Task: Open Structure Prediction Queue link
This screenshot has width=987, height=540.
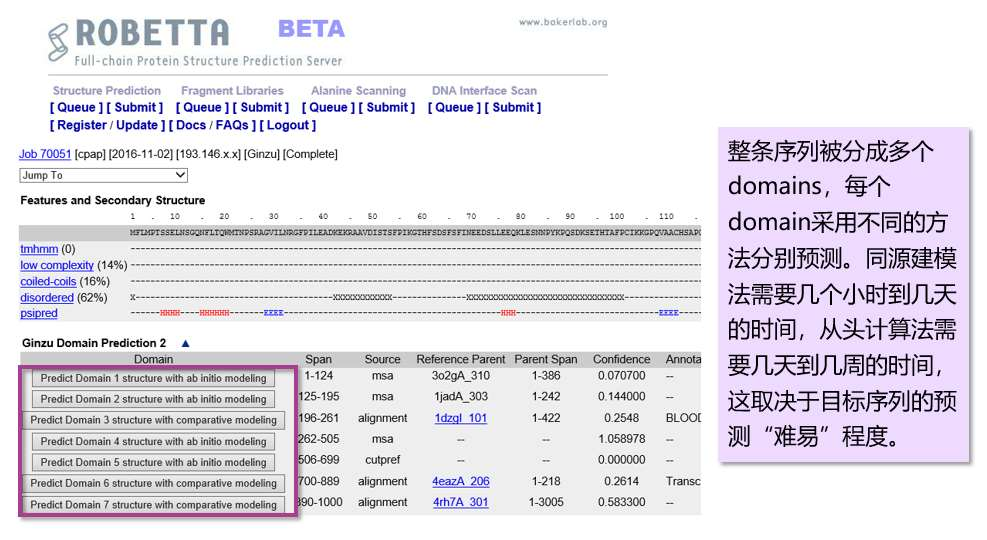Action: tap(76, 108)
